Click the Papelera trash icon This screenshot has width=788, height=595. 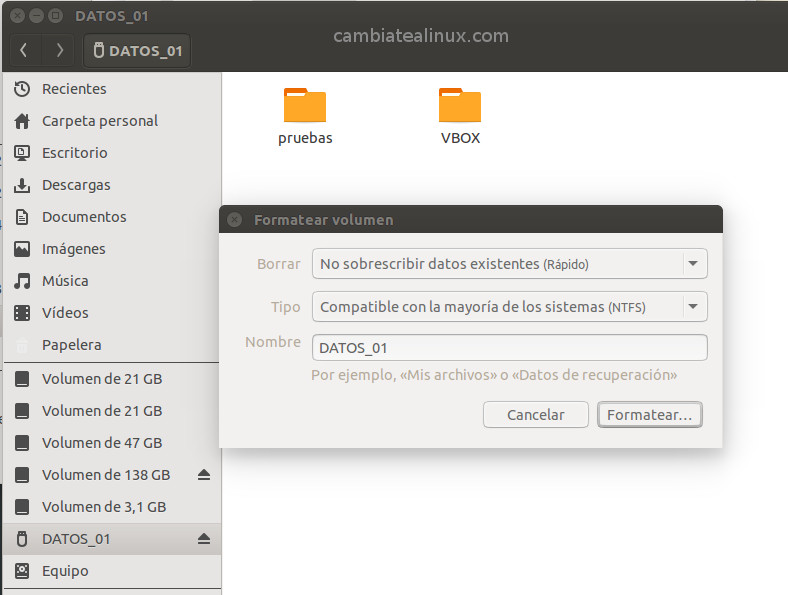pyautogui.click(x=22, y=345)
